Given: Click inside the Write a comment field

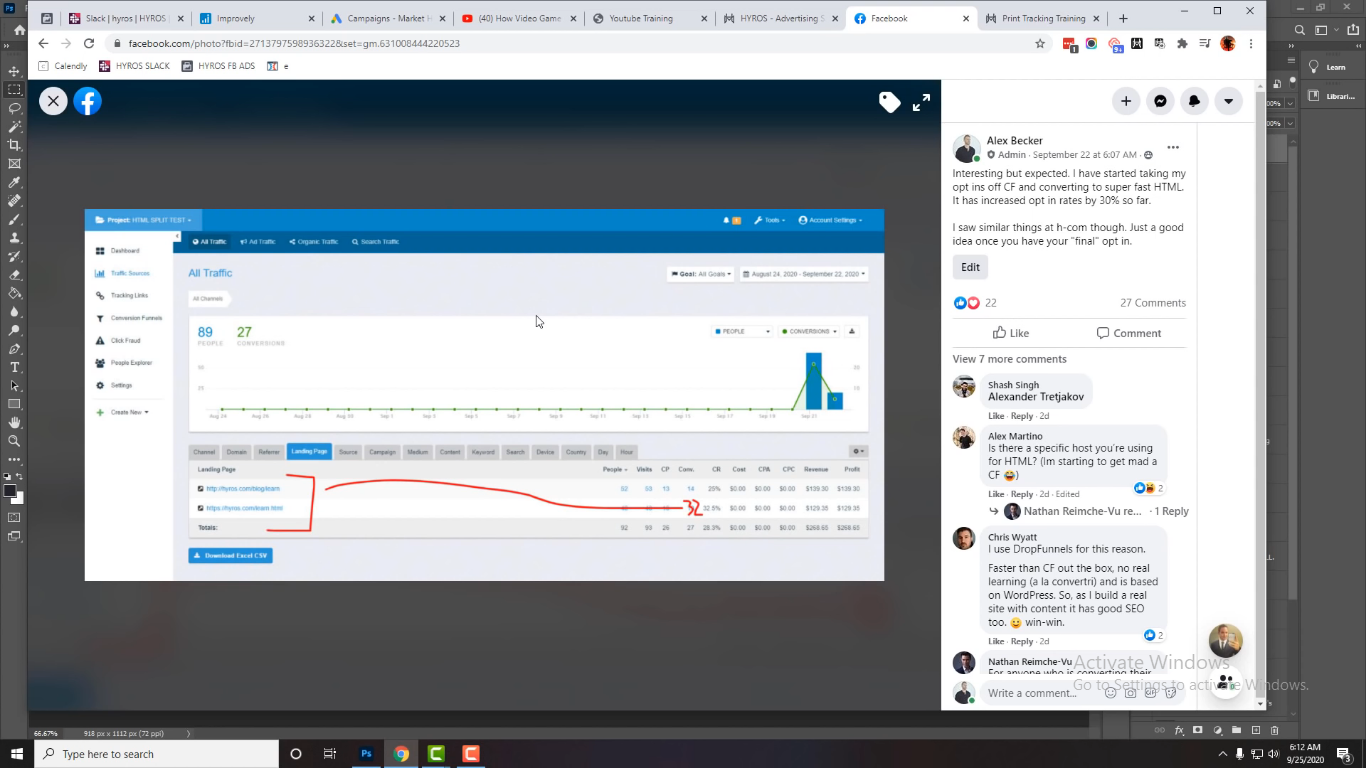Looking at the screenshot, I should tap(1032, 692).
